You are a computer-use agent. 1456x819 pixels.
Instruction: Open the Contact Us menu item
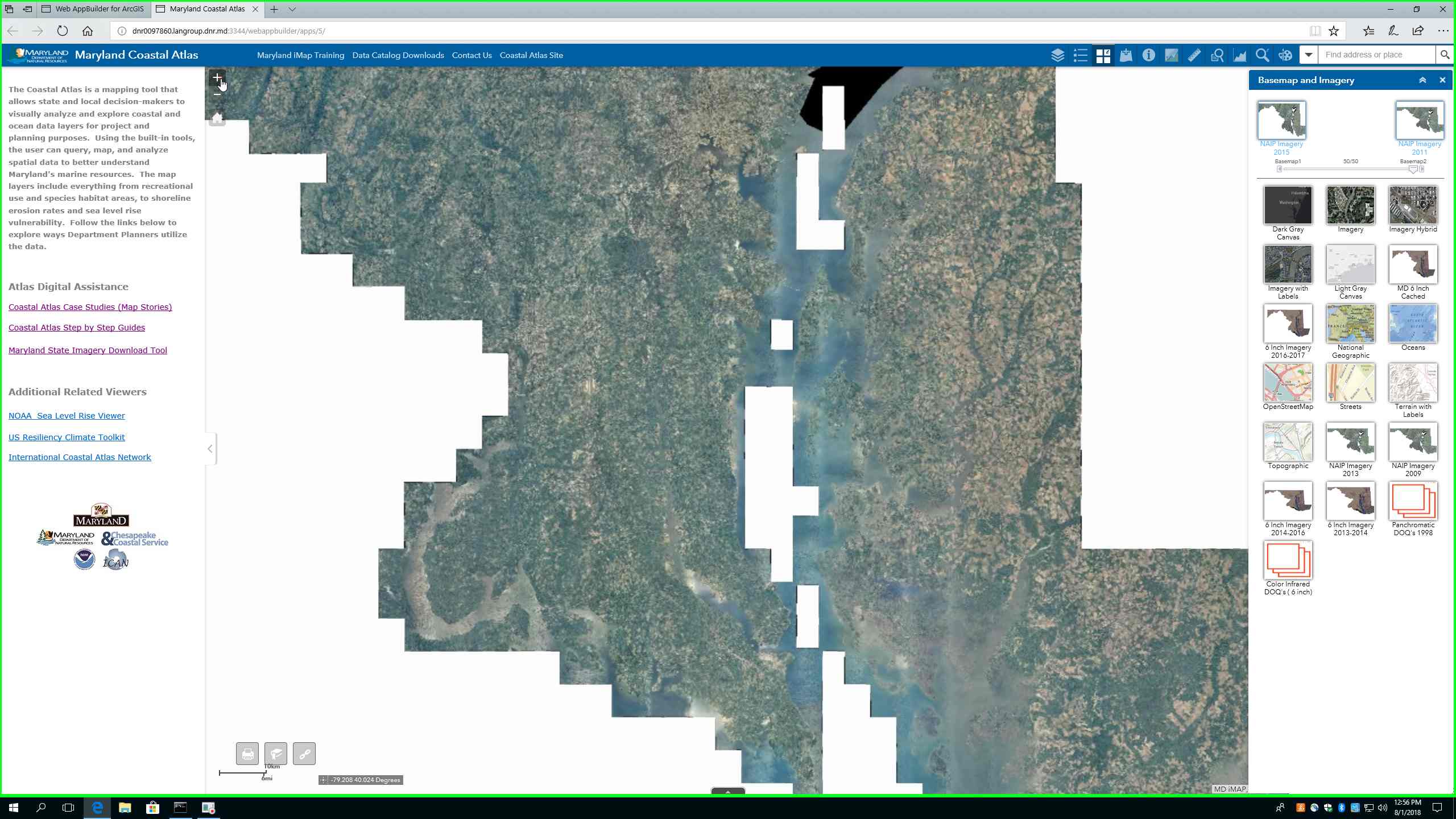[x=471, y=55]
